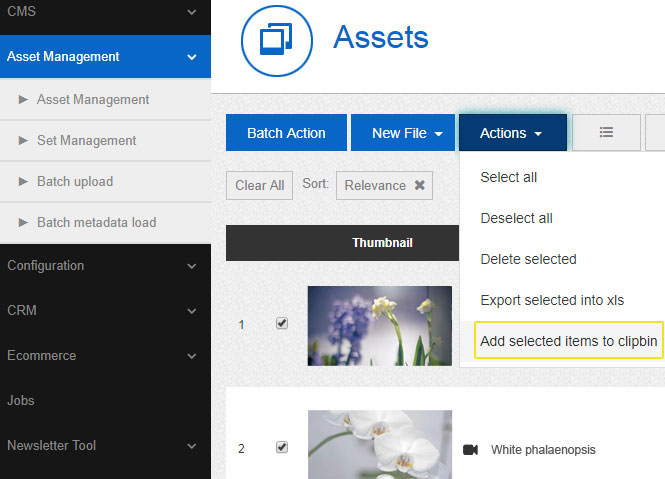Uncheck the checkbox for asset row 2
Viewport: 665px width, 479px height.
click(281, 448)
